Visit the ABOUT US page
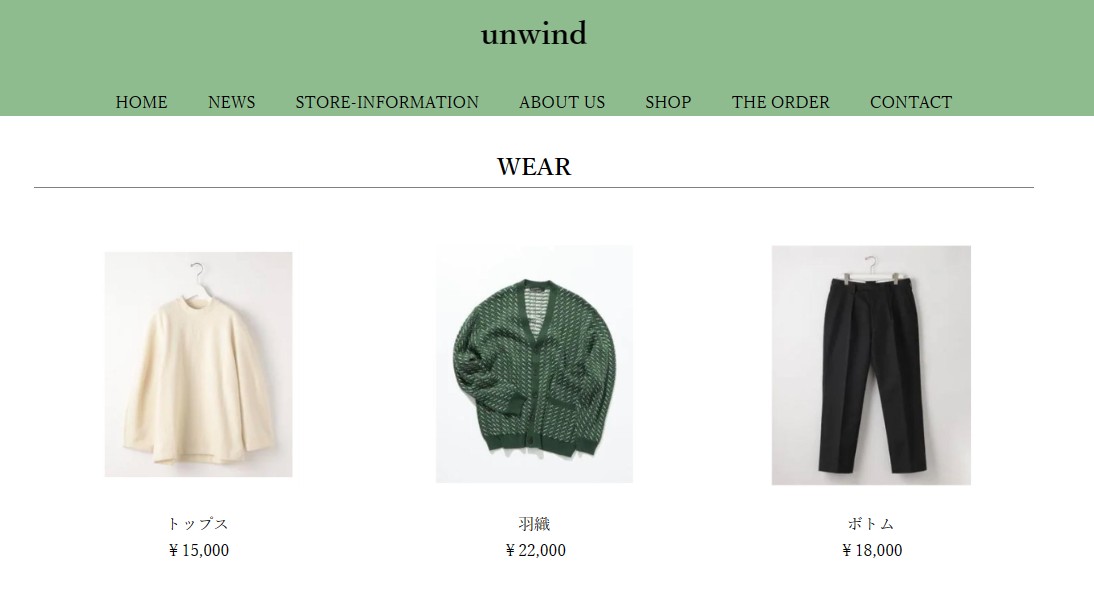The image size is (1094, 603). [562, 103]
